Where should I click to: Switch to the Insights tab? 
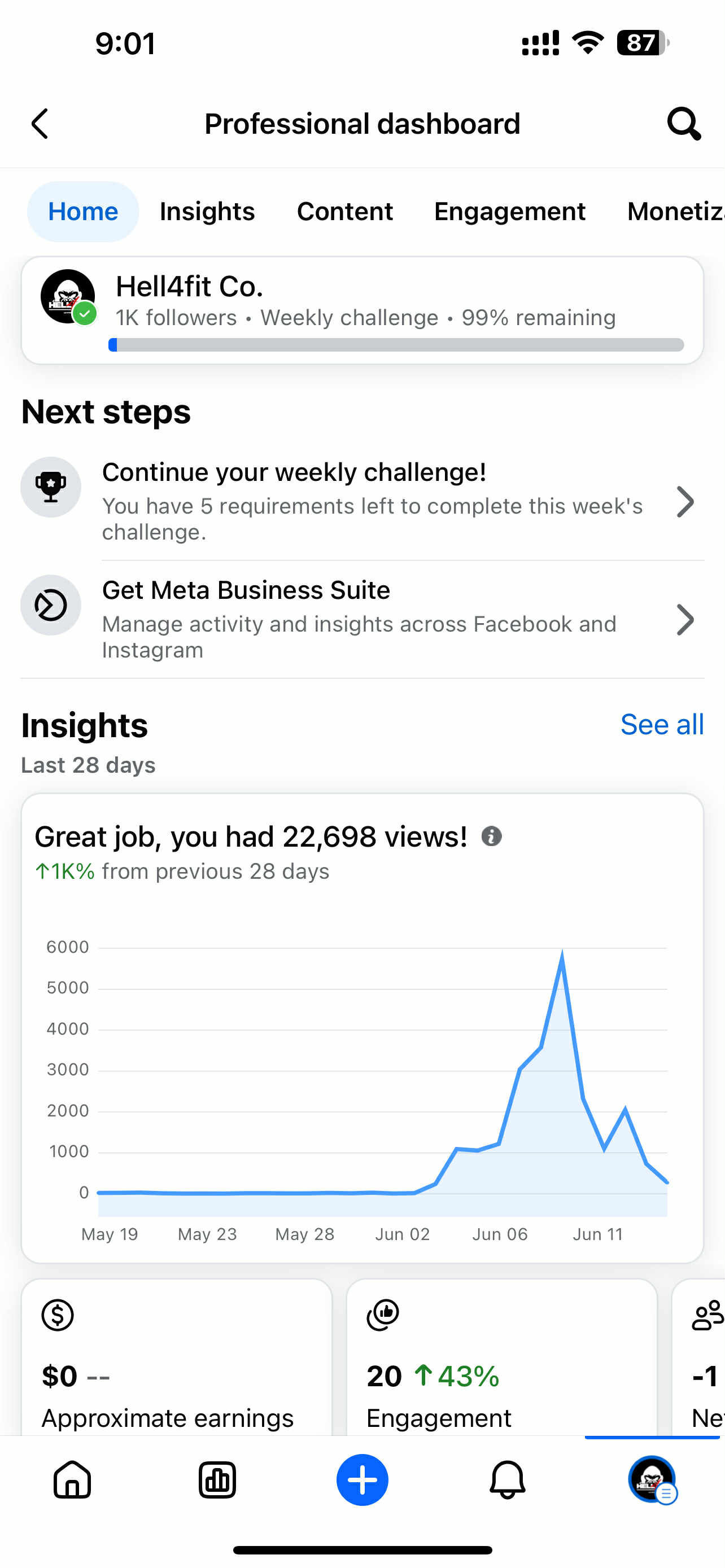(207, 211)
